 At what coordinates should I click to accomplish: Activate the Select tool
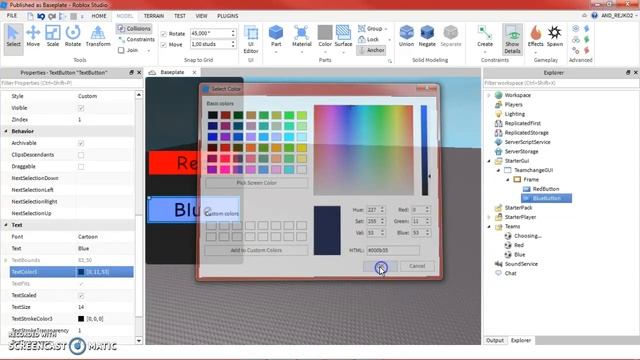pos(13,36)
